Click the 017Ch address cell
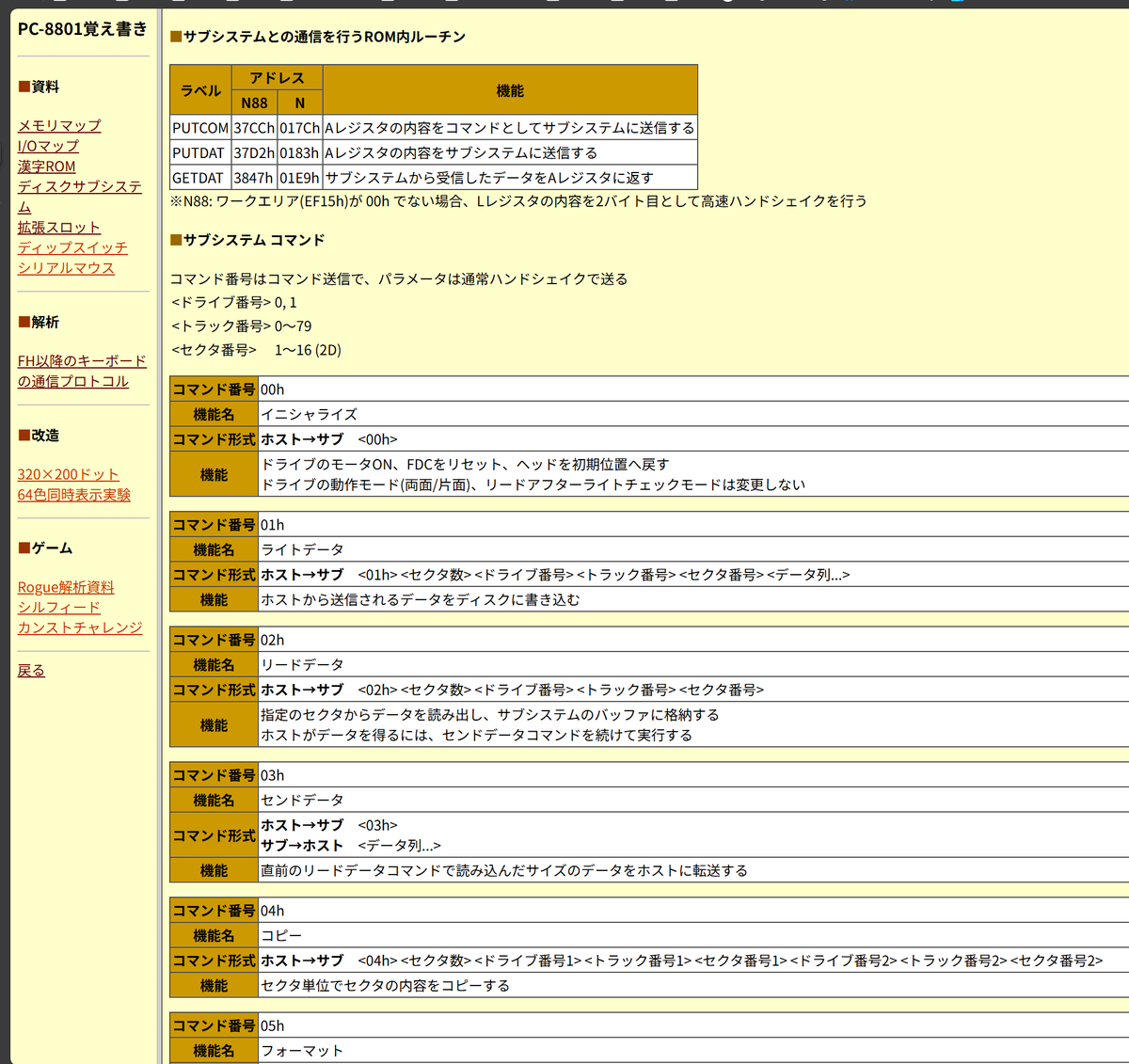Viewport: 1129px width, 1064px height. pyautogui.click(x=299, y=128)
